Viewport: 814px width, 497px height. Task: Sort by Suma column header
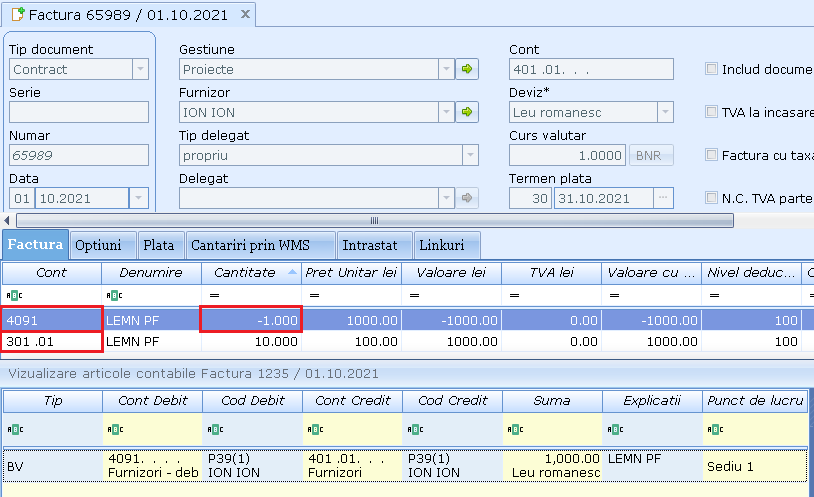point(552,400)
